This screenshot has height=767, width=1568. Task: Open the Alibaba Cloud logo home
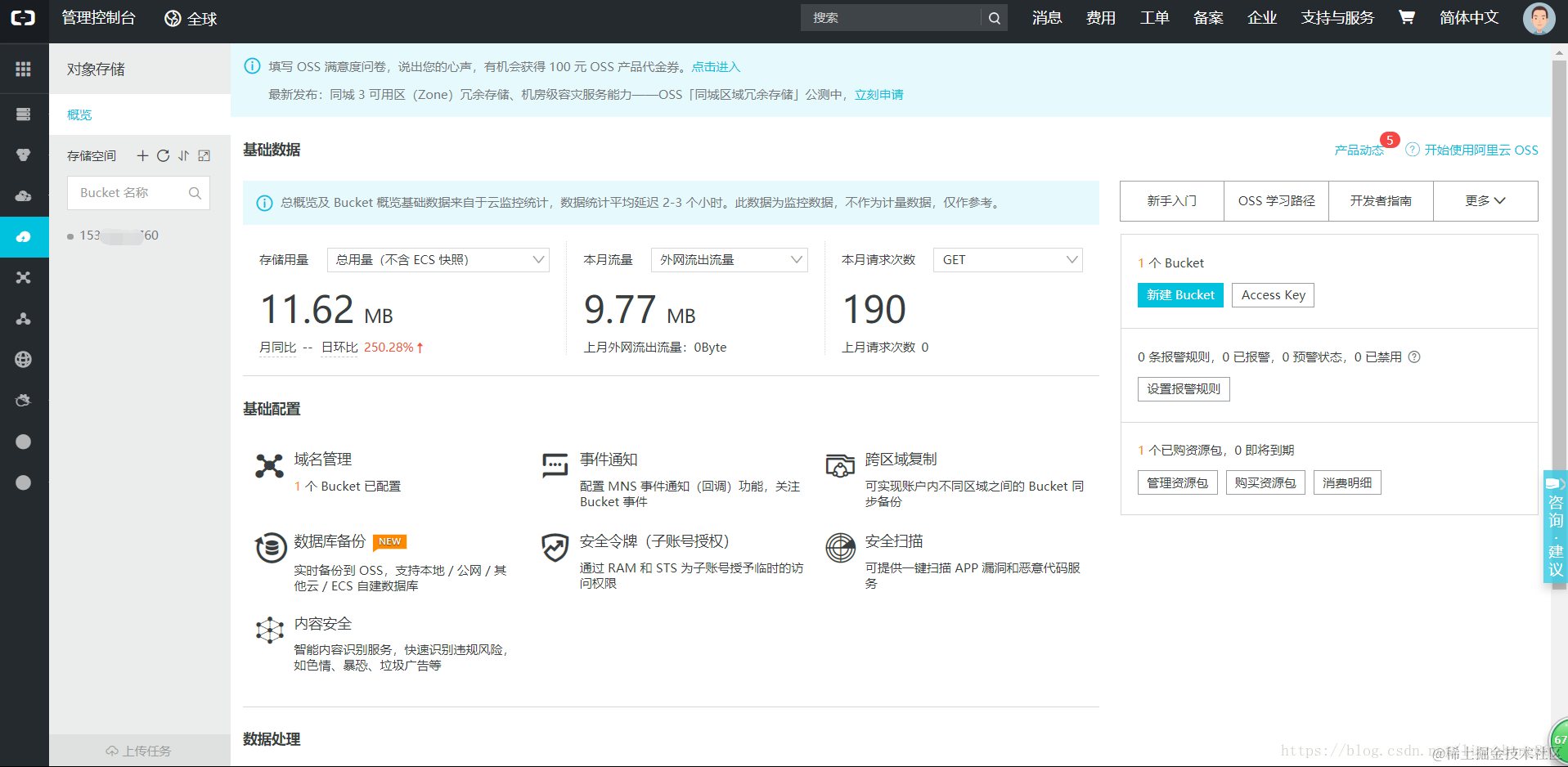coord(23,18)
